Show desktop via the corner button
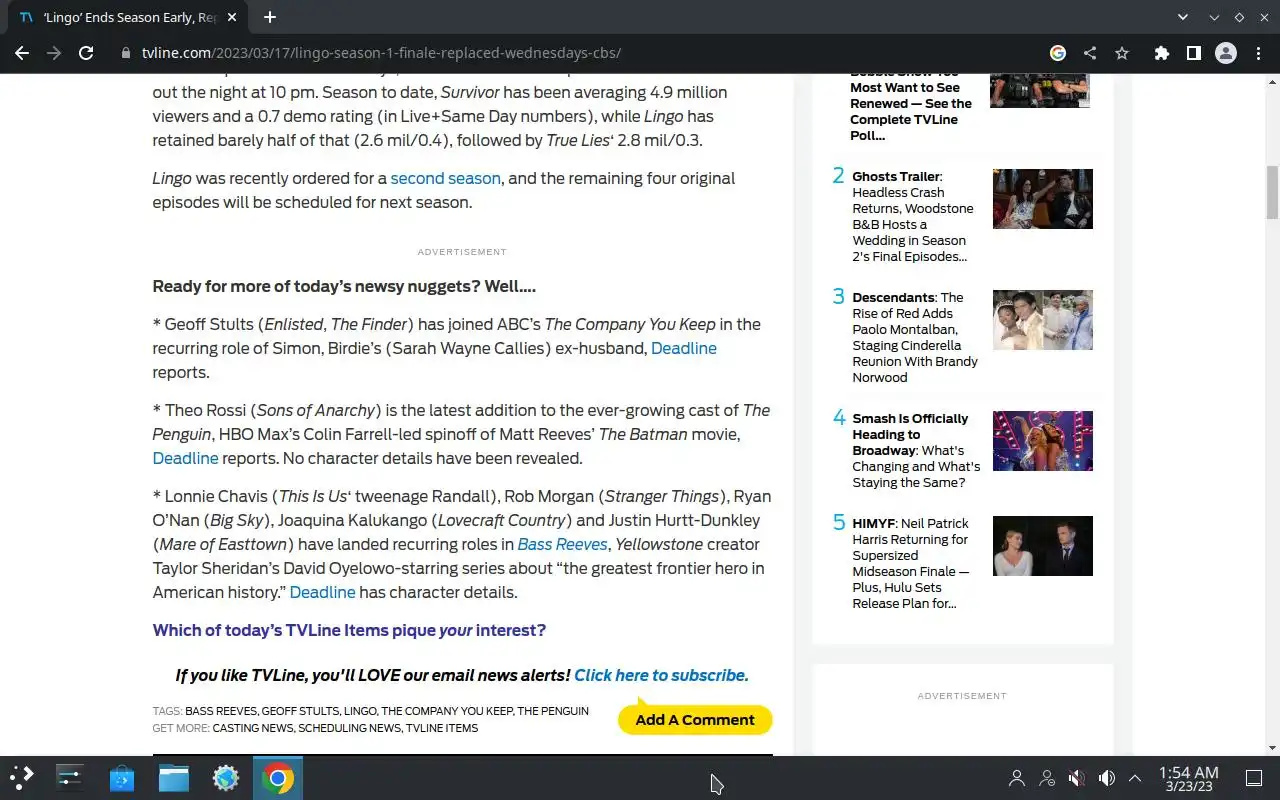 point(1254,777)
